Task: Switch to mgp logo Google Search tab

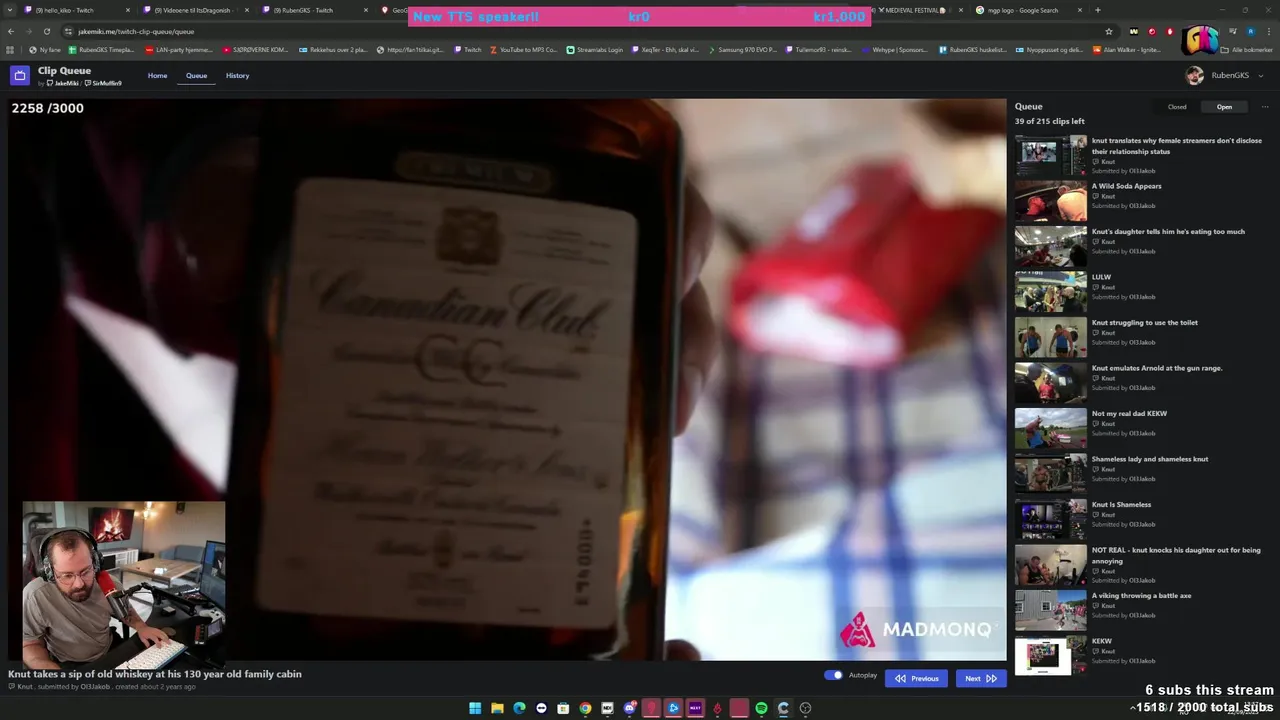Action: point(1030,10)
